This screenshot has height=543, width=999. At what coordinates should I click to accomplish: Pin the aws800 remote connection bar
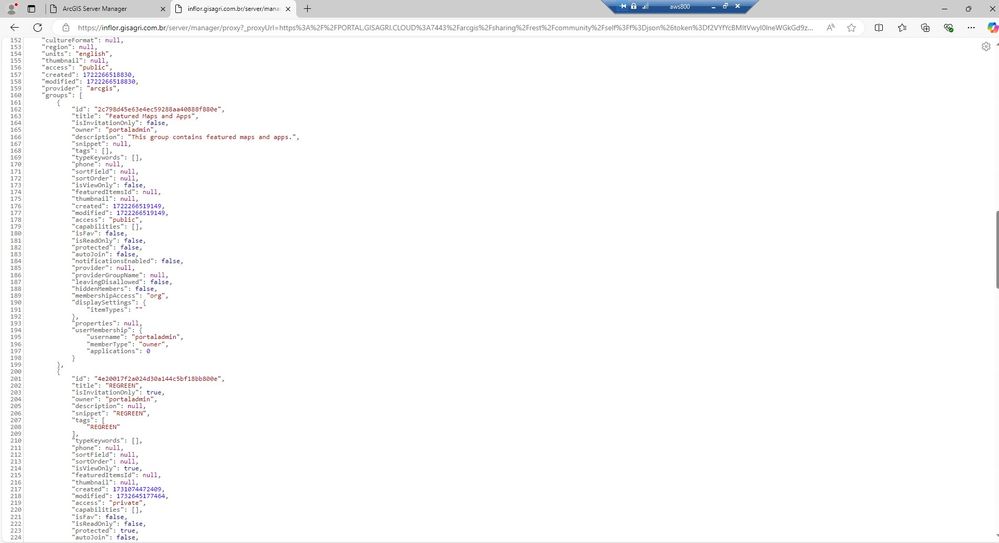point(623,6)
